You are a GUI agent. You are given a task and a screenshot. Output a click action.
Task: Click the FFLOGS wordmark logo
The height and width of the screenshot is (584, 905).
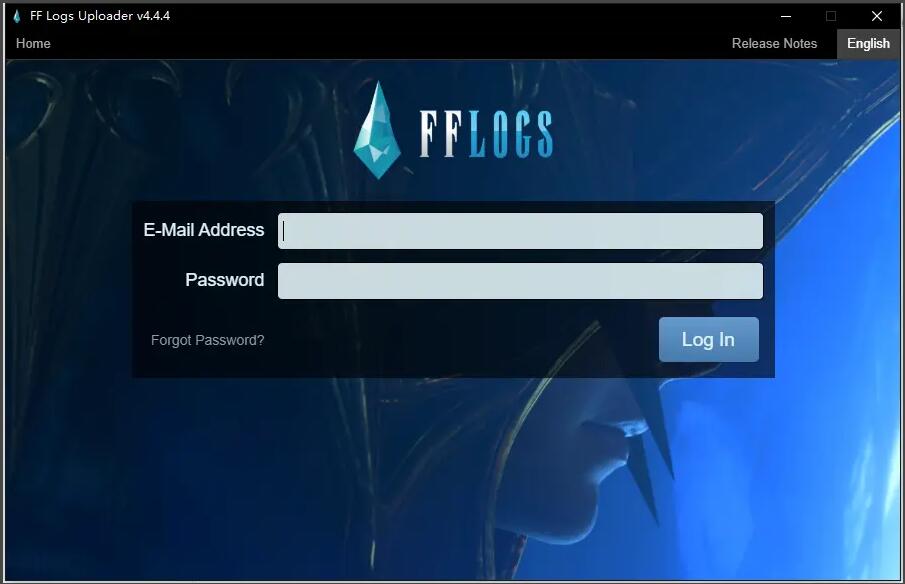486,134
